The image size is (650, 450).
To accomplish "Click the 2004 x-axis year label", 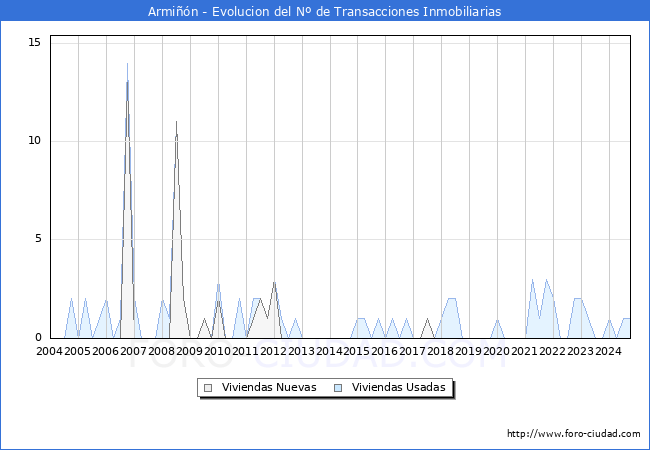I will (49, 351).
